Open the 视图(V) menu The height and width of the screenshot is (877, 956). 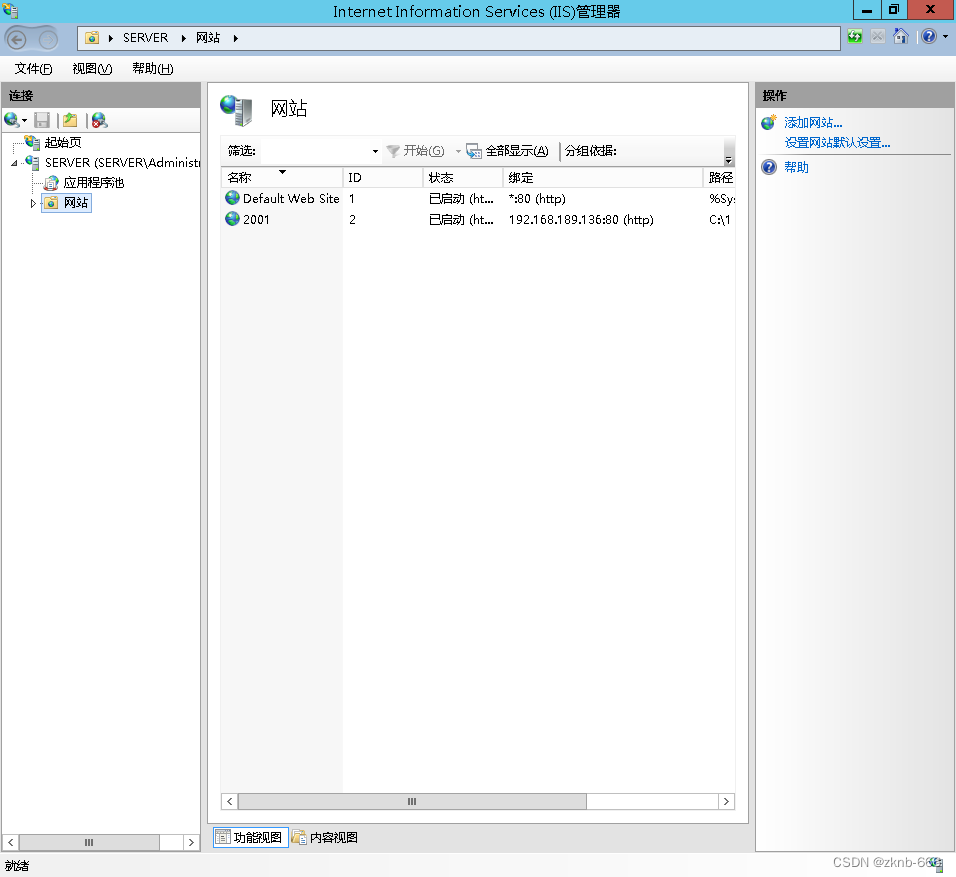[92, 68]
